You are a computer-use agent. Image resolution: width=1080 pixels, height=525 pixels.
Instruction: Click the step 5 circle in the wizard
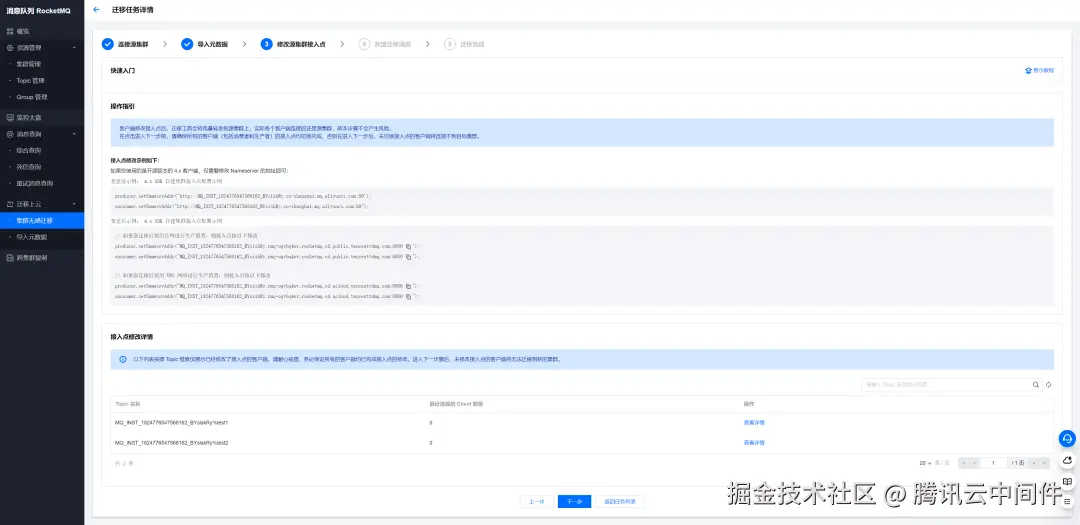pyautogui.click(x=450, y=44)
